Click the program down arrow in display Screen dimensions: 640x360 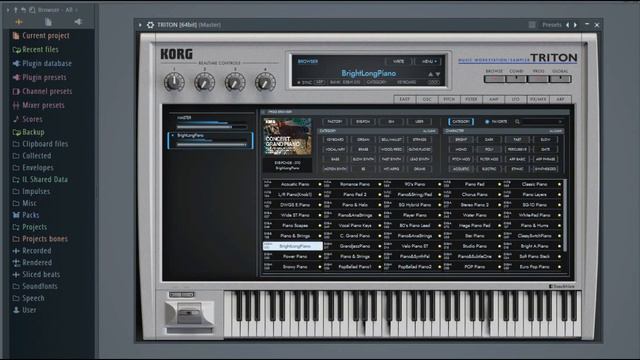click(x=438, y=74)
